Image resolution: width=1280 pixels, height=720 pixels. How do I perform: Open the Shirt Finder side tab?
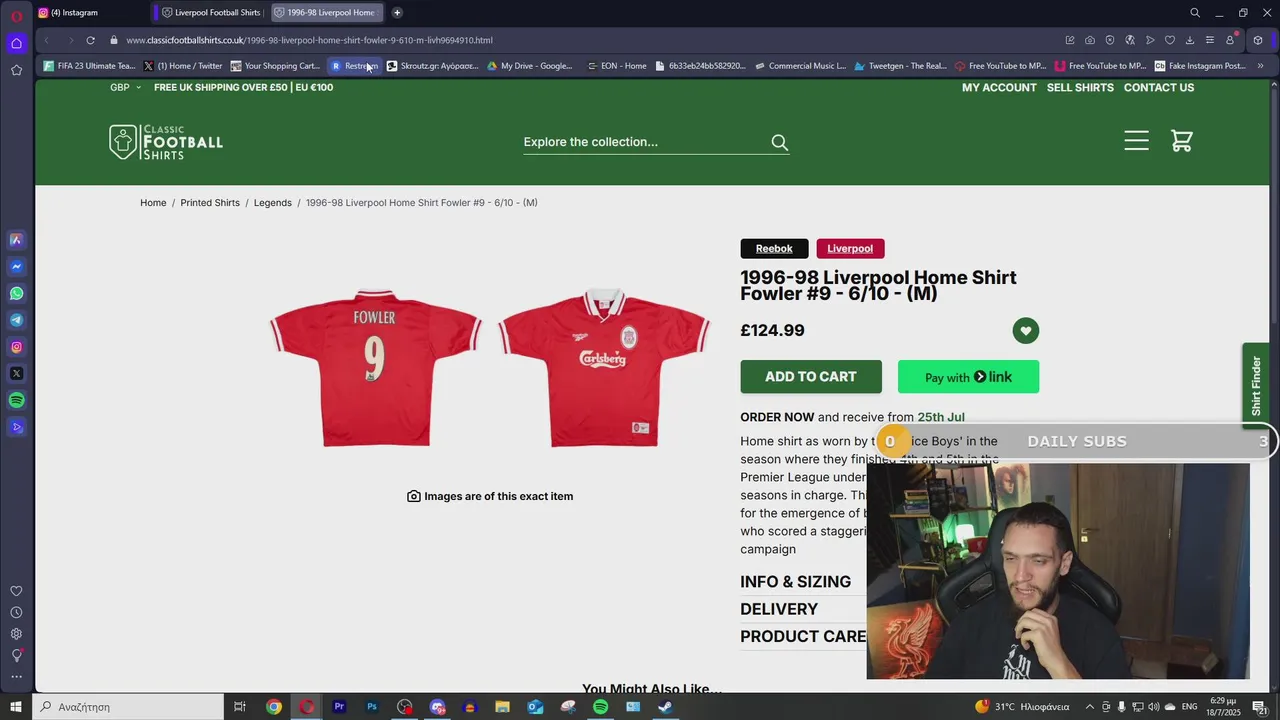pos(1256,385)
